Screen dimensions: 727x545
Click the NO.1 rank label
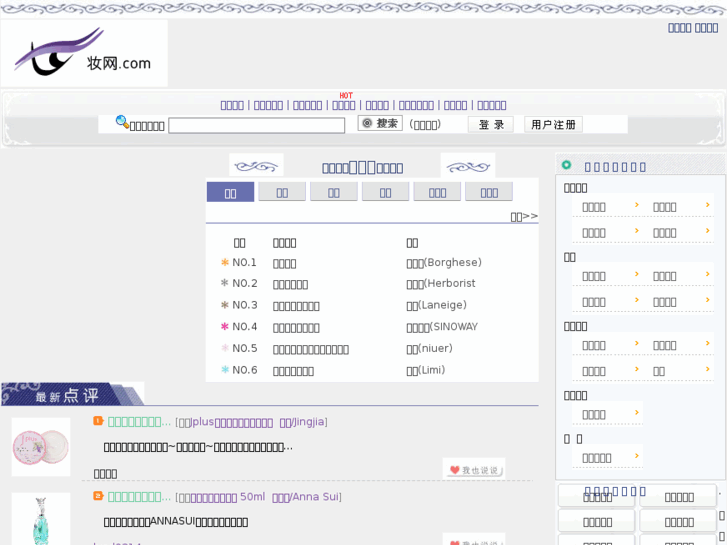coord(244,263)
